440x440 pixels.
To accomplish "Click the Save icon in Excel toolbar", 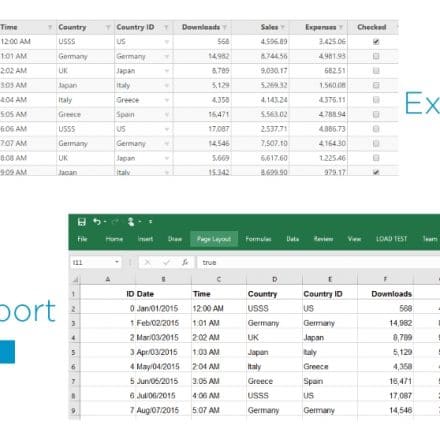I will [x=82, y=222].
